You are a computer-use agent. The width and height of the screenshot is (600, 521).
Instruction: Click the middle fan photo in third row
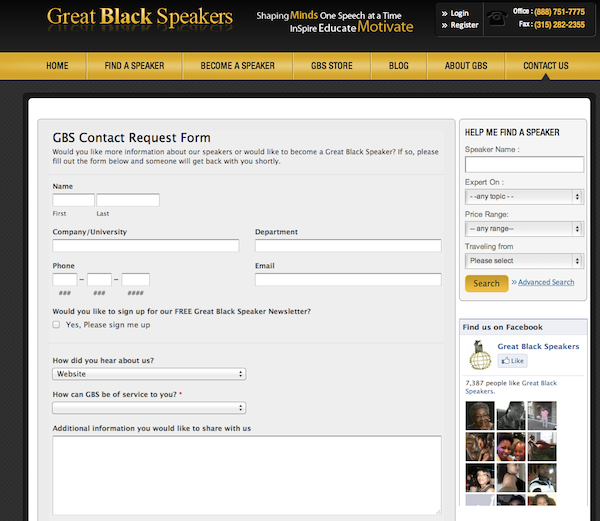pos(511,477)
